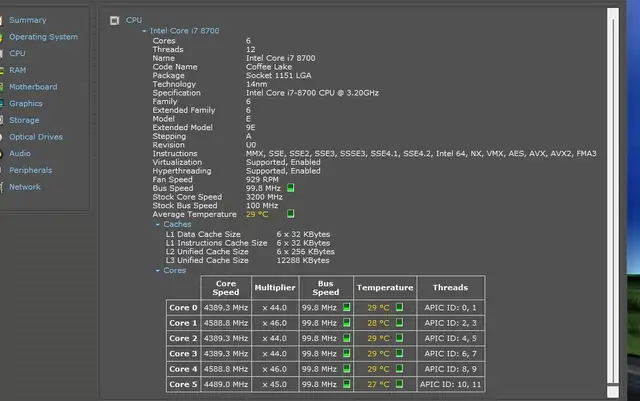
Task: Click Core 2 bus speed green indicator
Action: tap(347, 338)
